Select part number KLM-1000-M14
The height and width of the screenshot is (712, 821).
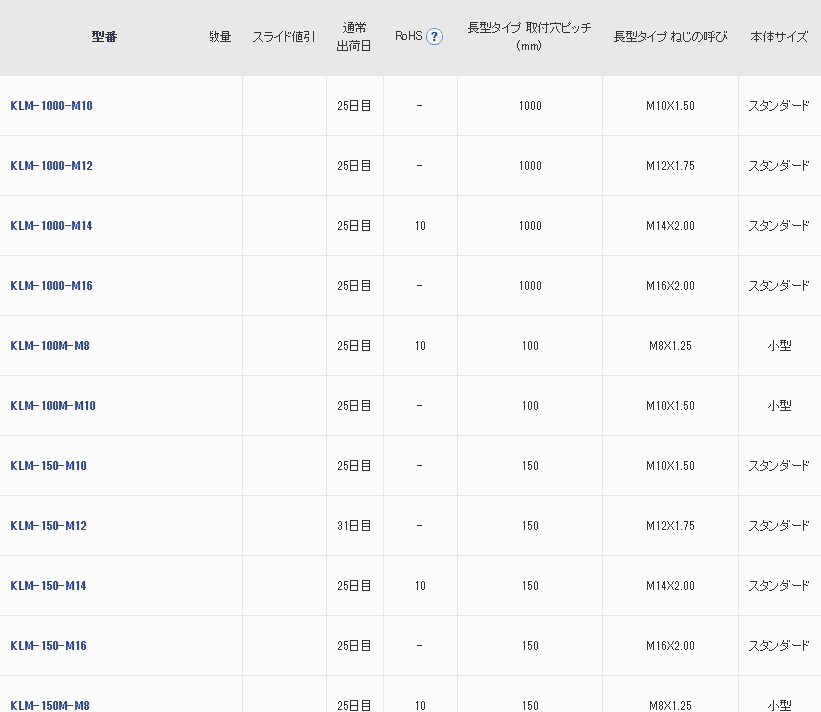click(51, 226)
